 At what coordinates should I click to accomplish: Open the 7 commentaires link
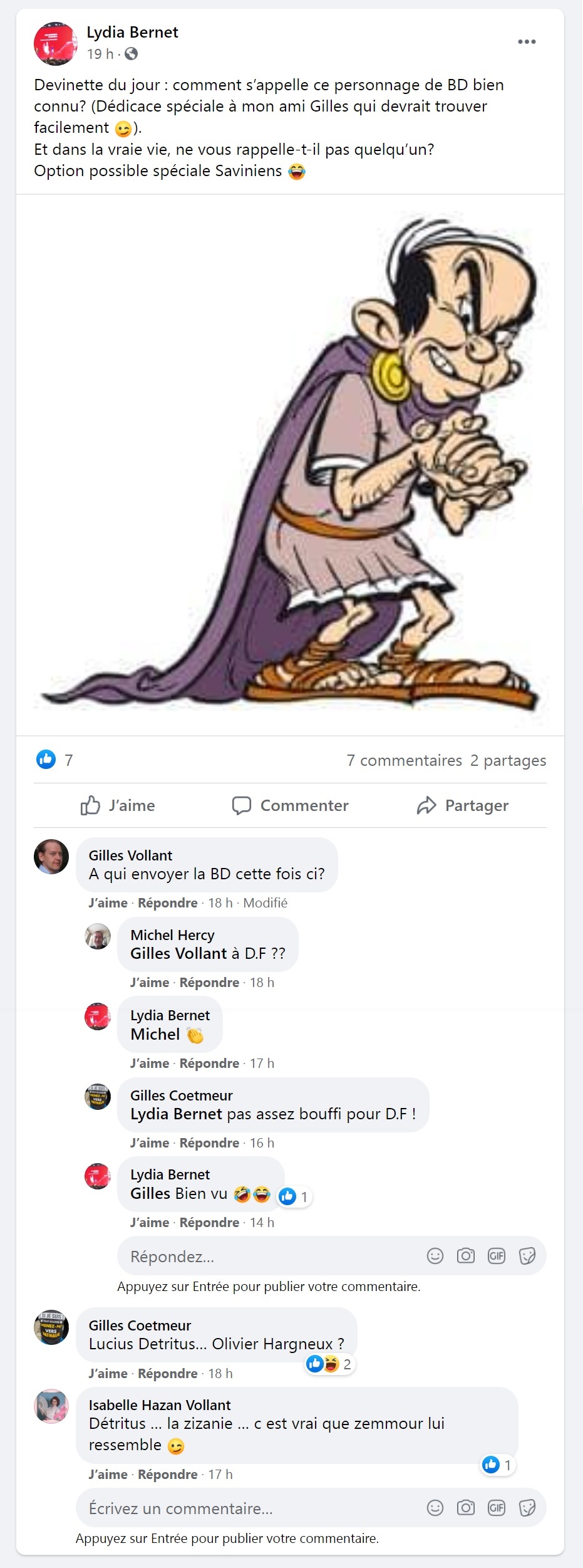(405, 760)
